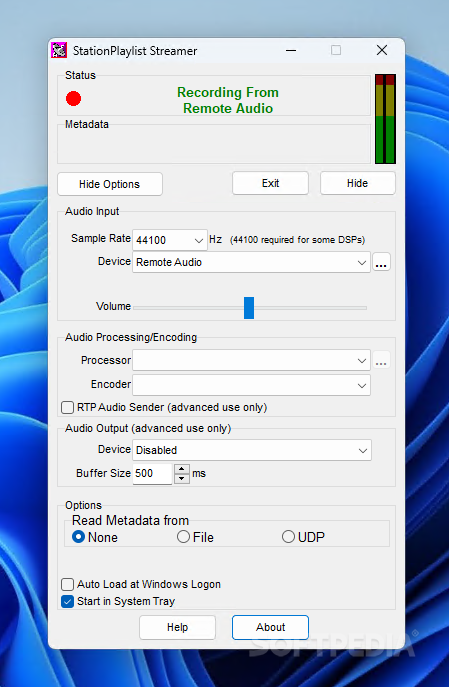The image size is (449, 687).
Task: Open the Audio Output Device dropdown
Action: (252, 450)
